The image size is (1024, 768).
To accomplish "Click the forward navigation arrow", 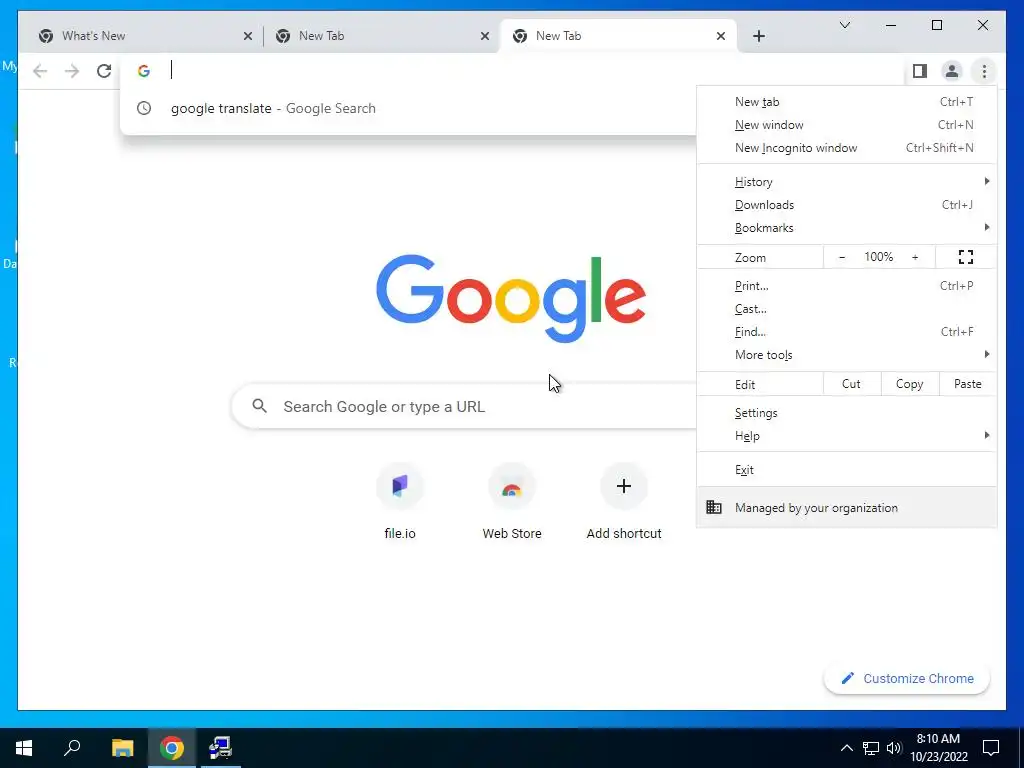I will (72, 71).
